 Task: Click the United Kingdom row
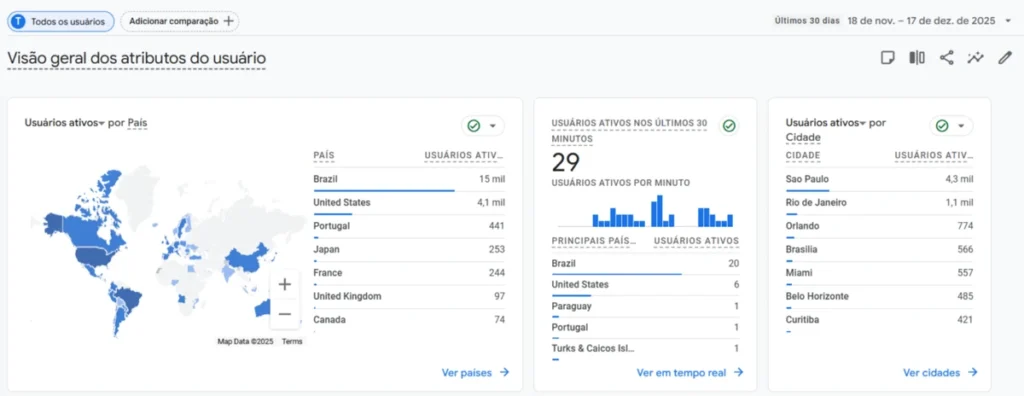(409, 297)
